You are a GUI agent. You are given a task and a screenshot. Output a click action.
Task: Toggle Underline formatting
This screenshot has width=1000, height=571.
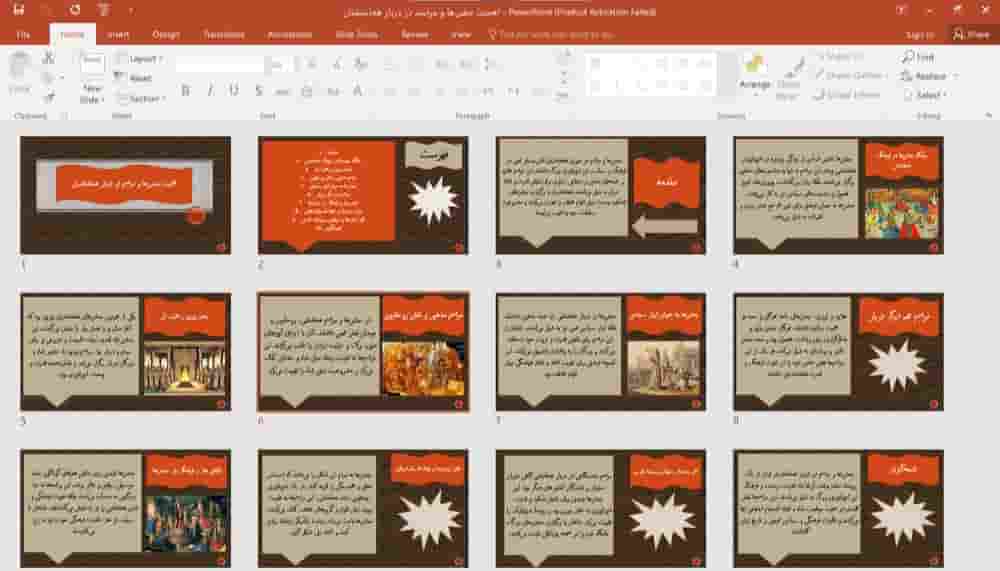click(x=234, y=91)
